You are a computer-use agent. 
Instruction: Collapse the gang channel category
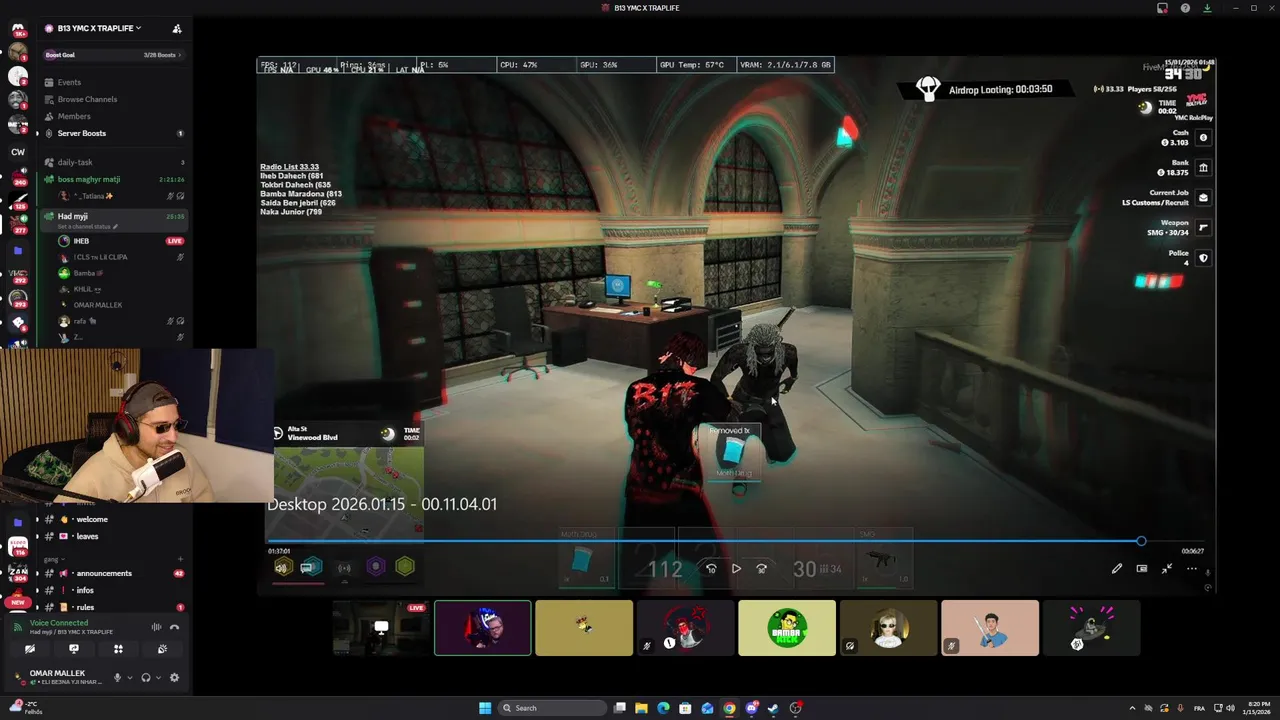pos(52,559)
